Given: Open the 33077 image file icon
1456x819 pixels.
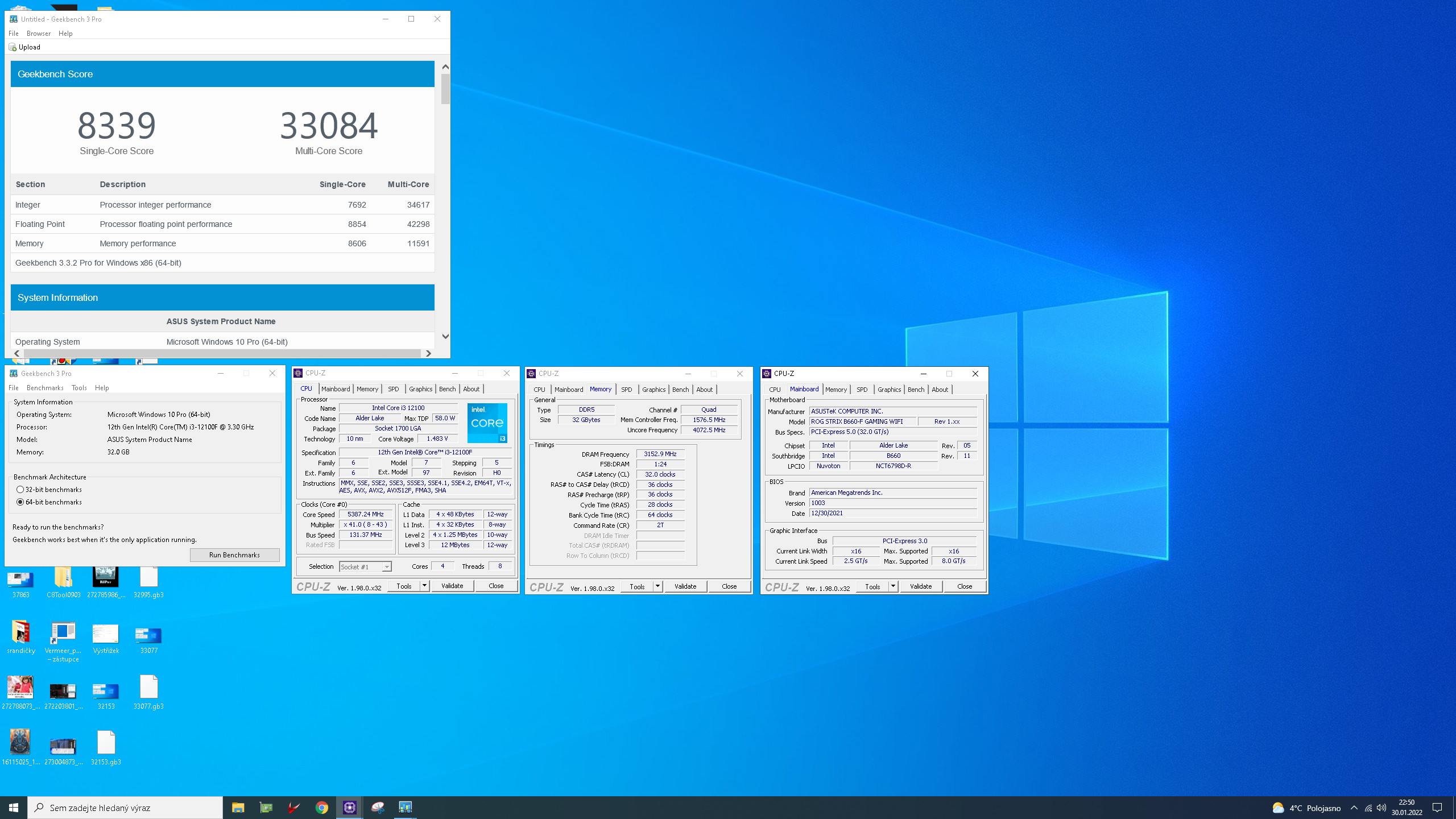Looking at the screenshot, I should coord(148,637).
